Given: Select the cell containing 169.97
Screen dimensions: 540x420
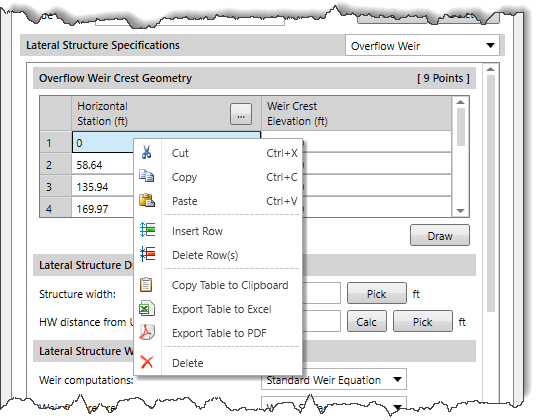Looking at the screenshot, I should pyautogui.click(x=103, y=208).
